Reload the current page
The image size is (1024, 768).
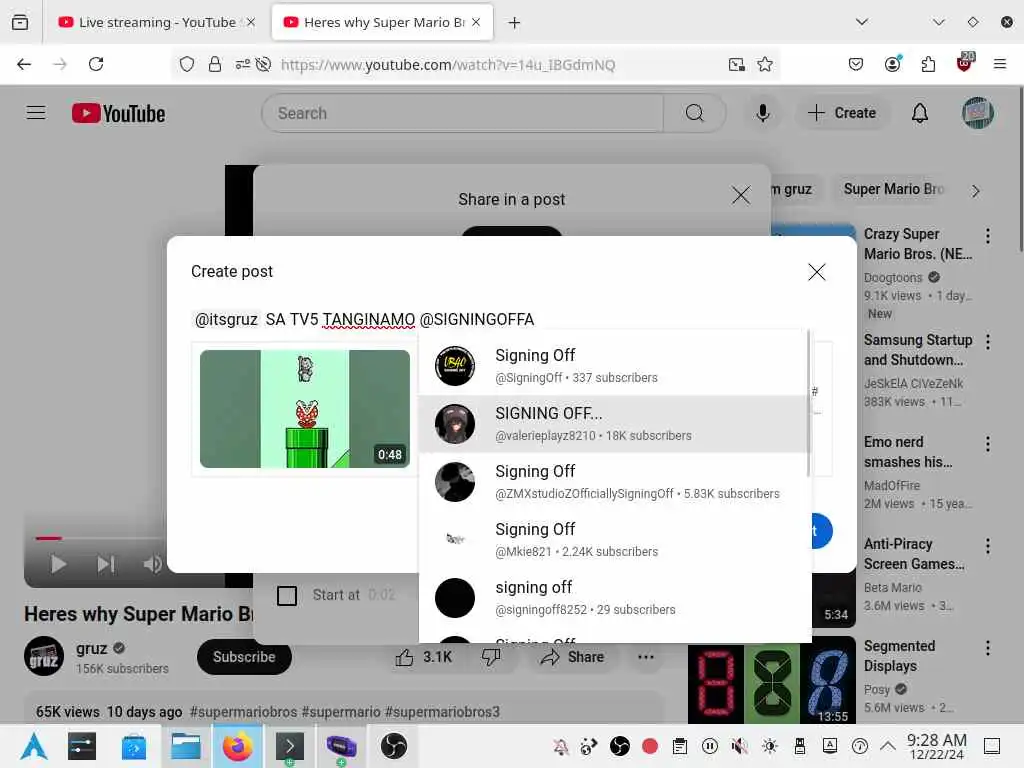pos(96,64)
